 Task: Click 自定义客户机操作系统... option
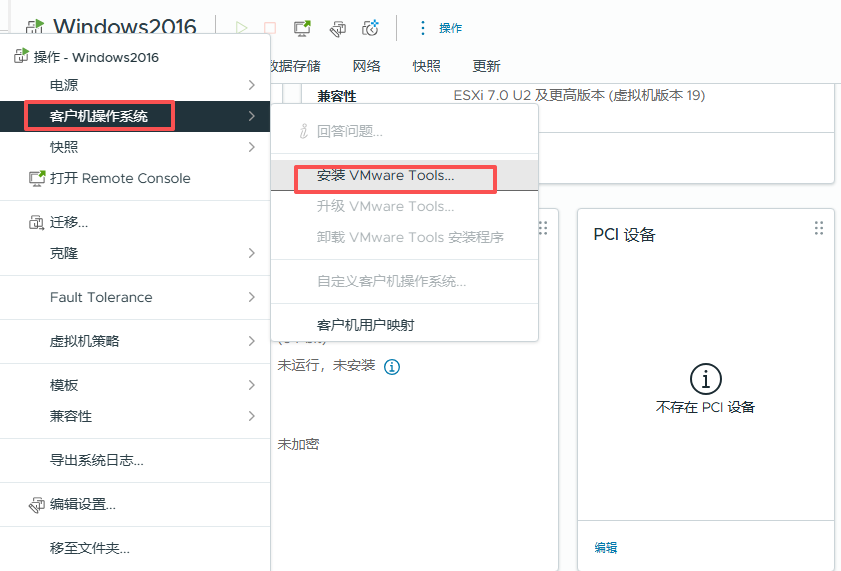point(404,281)
